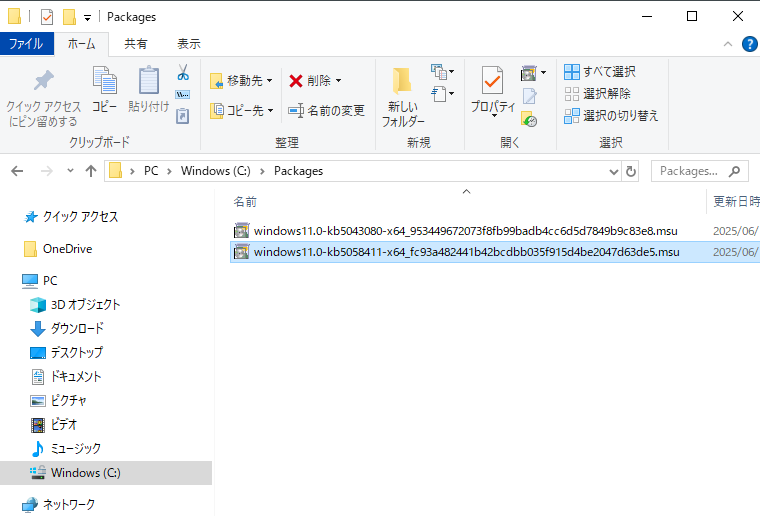The image size is (760, 516).
Task: Click the Pin to Quick Access icon
Action: 43,80
